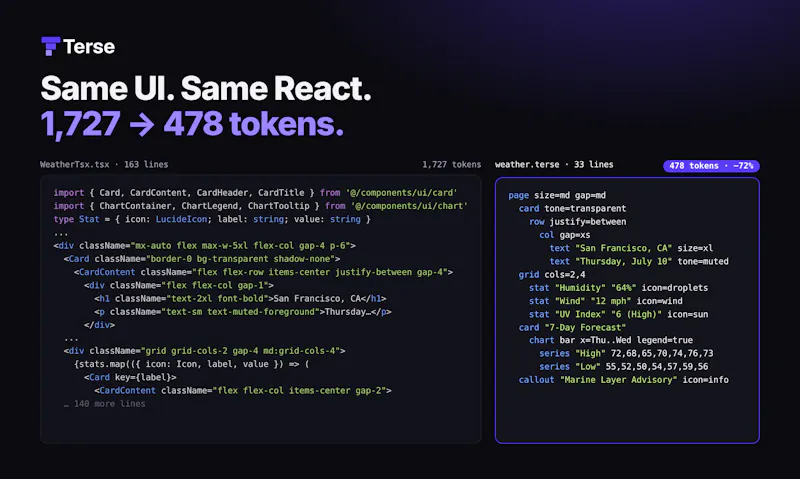Click the CardContent line with 'justify-between gap-4'
This screenshot has width=800, height=479.
tap(263, 272)
